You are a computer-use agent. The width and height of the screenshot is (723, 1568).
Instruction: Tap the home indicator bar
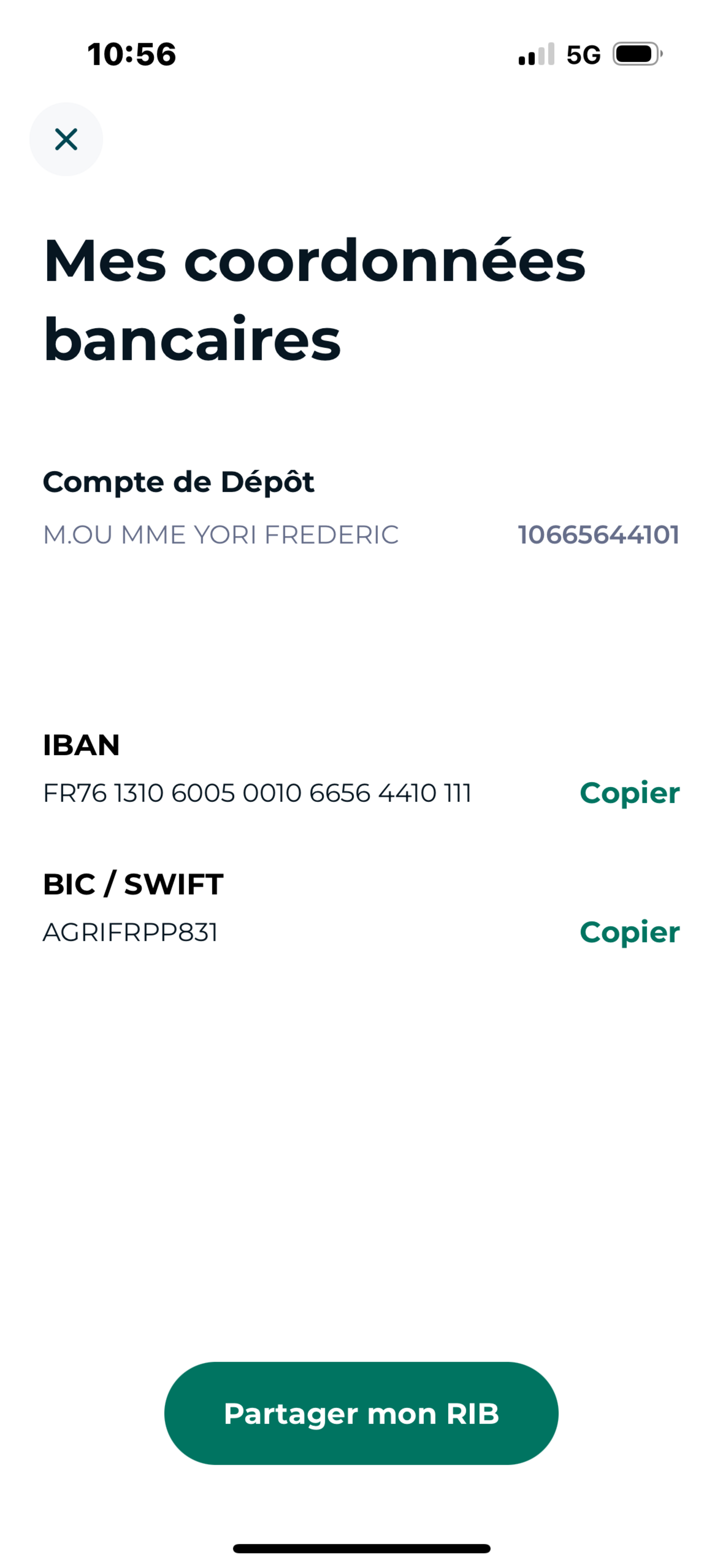point(361,1548)
